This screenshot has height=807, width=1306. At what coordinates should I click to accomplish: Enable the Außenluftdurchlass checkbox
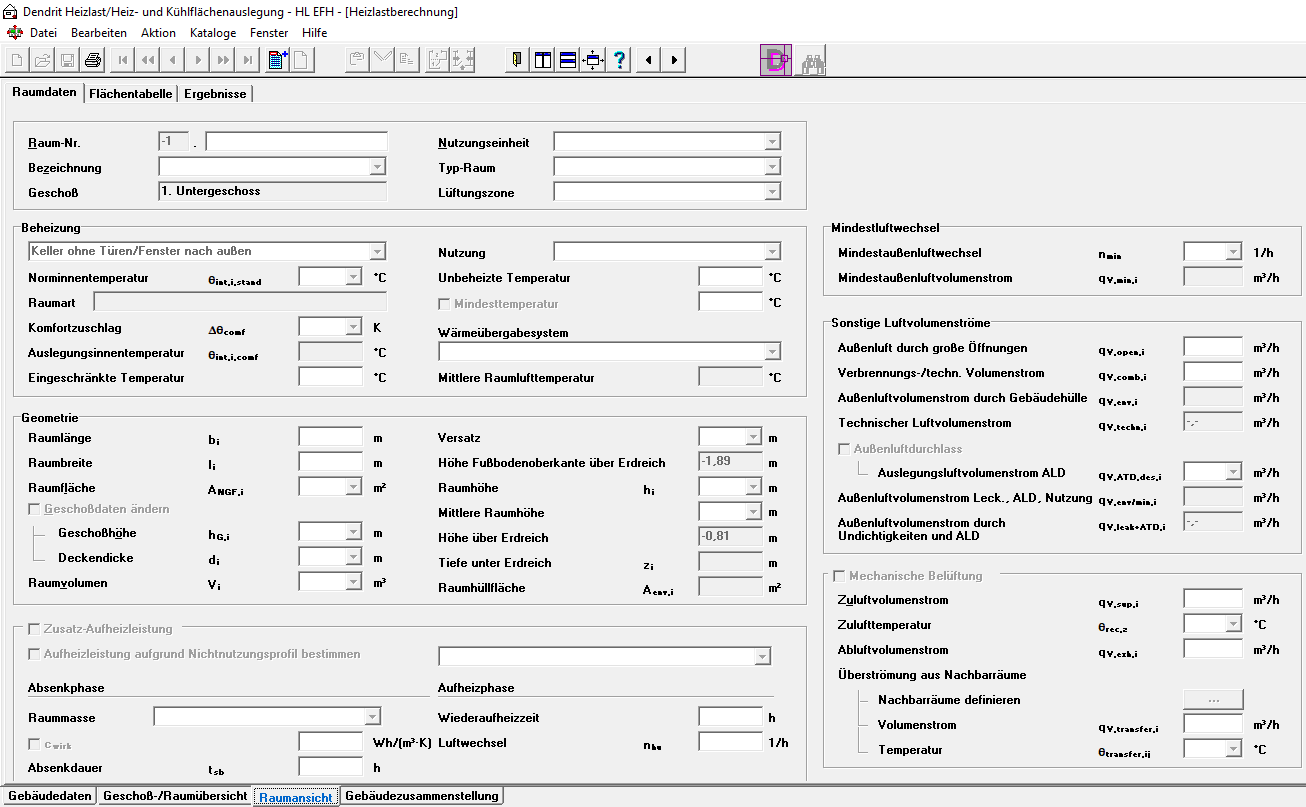[x=844, y=449]
